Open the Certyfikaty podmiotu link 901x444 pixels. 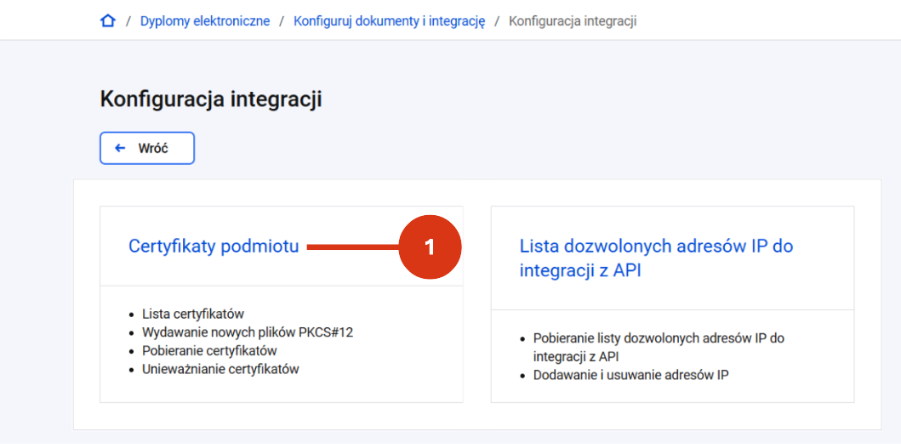coord(214,246)
